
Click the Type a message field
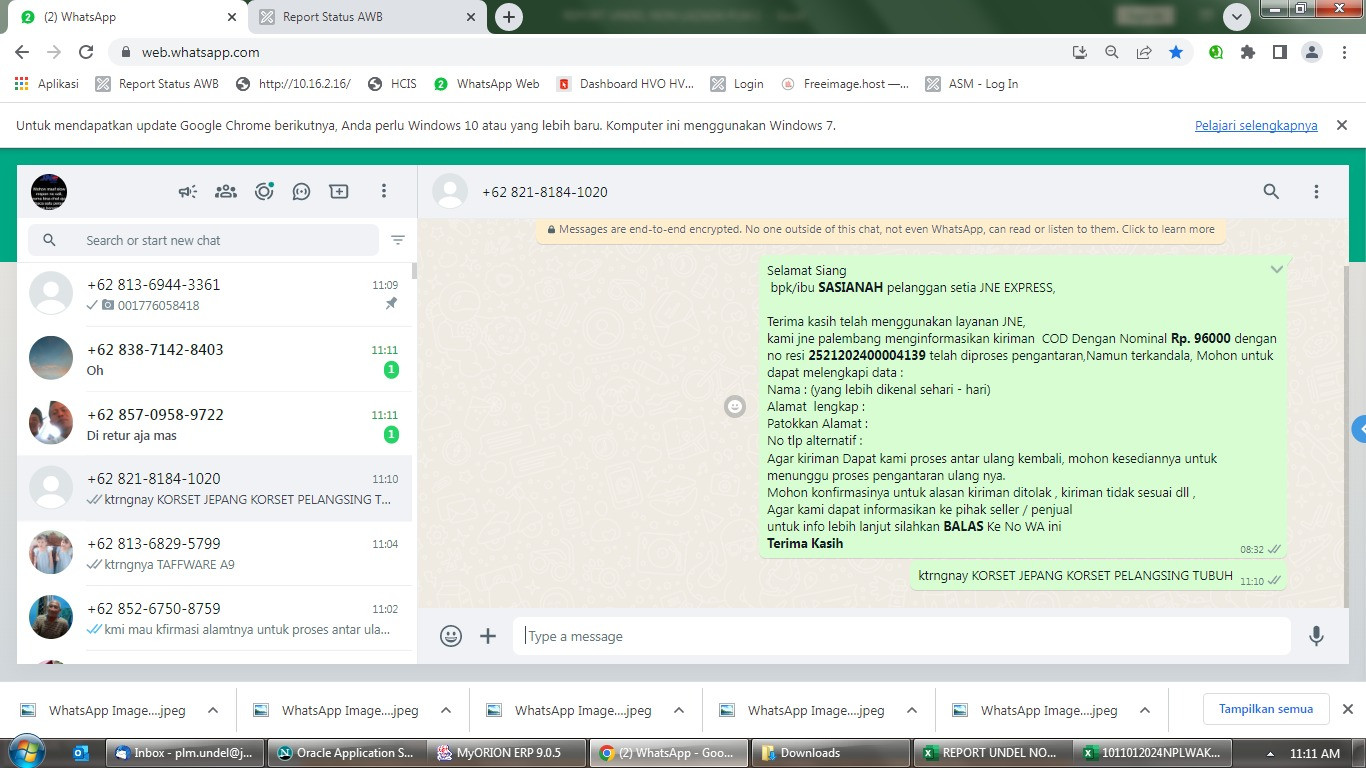(902, 636)
